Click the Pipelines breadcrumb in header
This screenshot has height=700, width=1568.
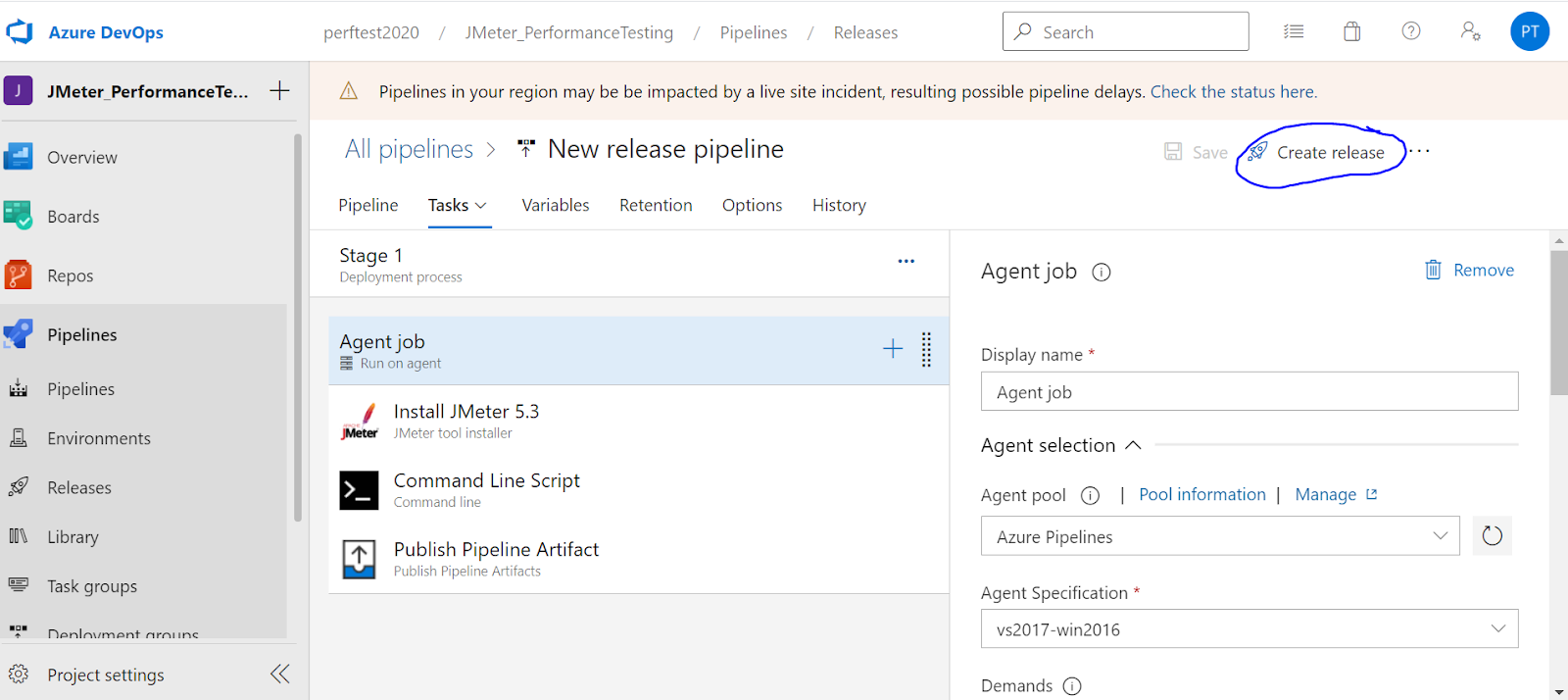point(754,32)
